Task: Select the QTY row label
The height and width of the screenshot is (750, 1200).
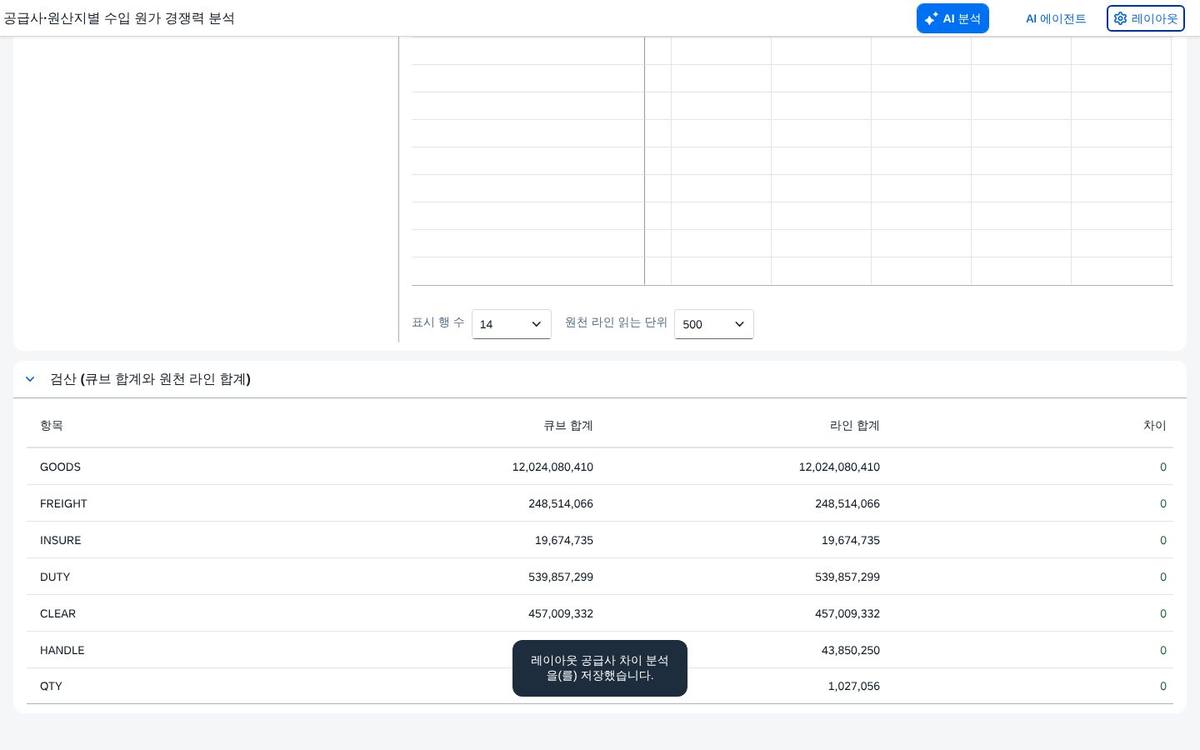Action: pos(51,687)
